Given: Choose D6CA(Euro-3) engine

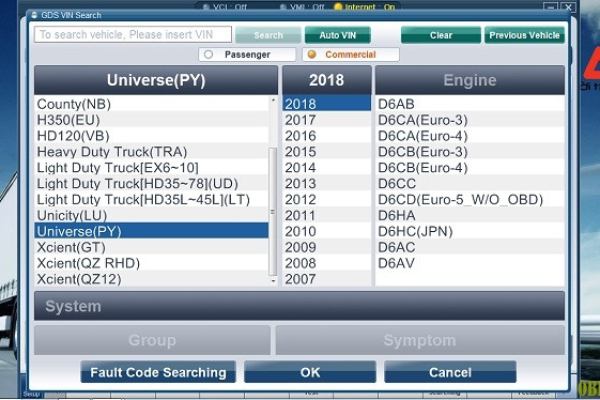Looking at the screenshot, I should click(470, 120).
